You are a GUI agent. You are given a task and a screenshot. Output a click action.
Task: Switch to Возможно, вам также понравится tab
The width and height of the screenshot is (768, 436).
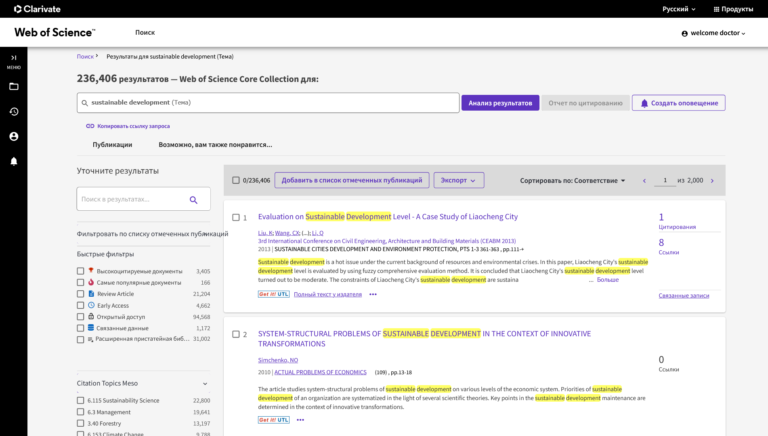(215, 145)
